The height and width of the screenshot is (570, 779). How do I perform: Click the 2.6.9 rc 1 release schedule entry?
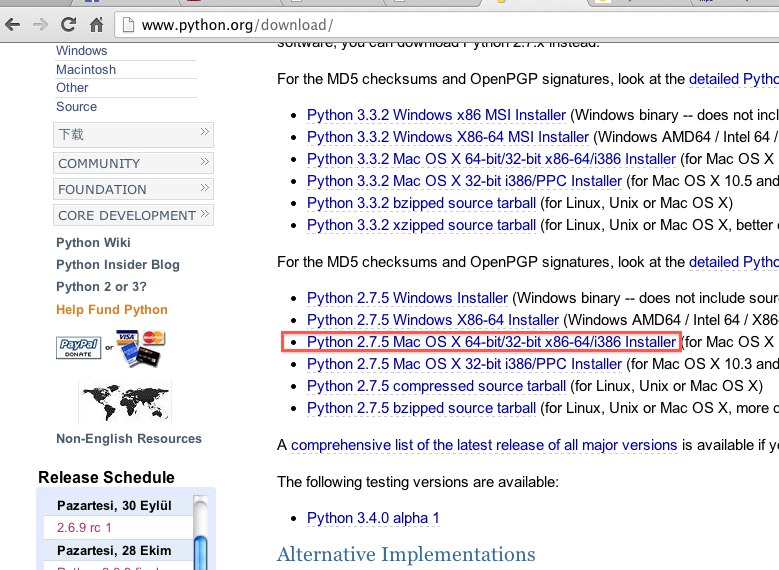pyautogui.click(x=84, y=527)
